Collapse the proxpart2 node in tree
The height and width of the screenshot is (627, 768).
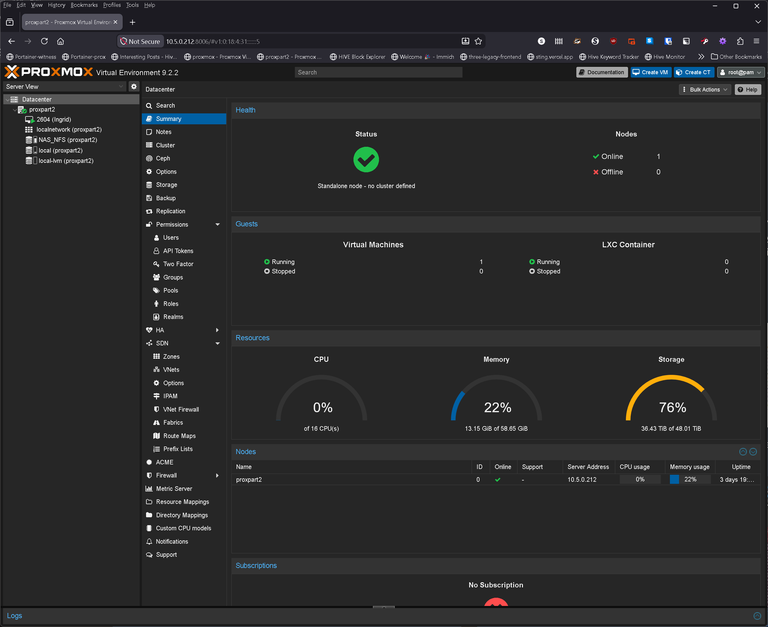pyautogui.click(x=14, y=110)
